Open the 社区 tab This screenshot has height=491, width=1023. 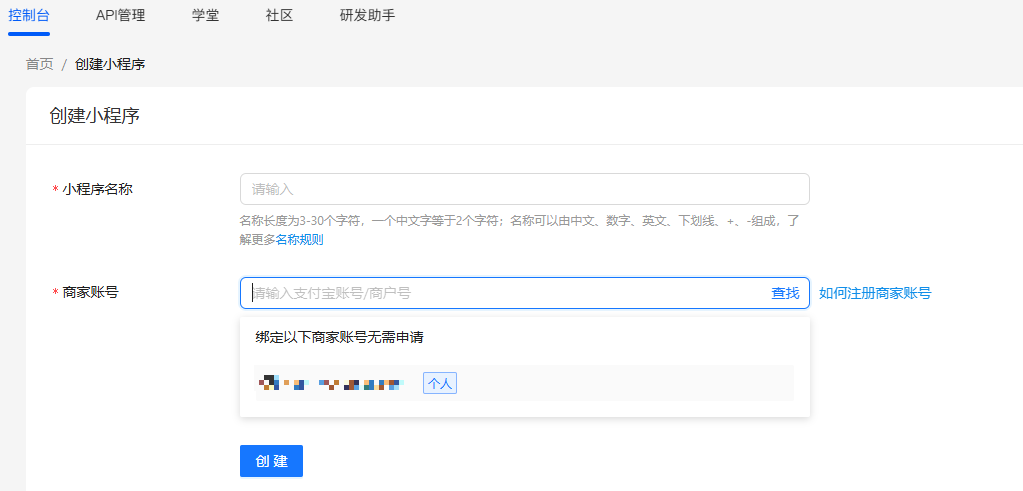279,15
